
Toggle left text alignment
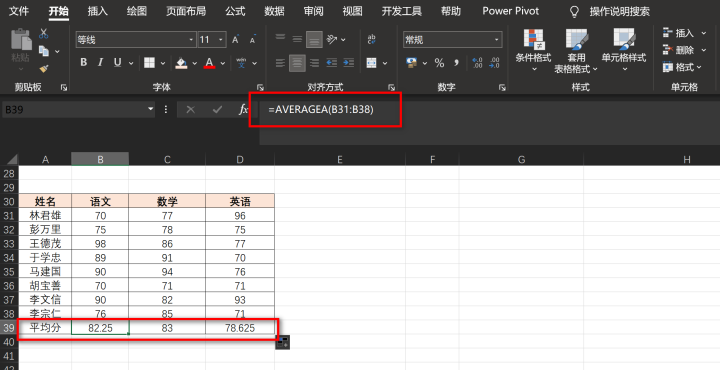280,62
